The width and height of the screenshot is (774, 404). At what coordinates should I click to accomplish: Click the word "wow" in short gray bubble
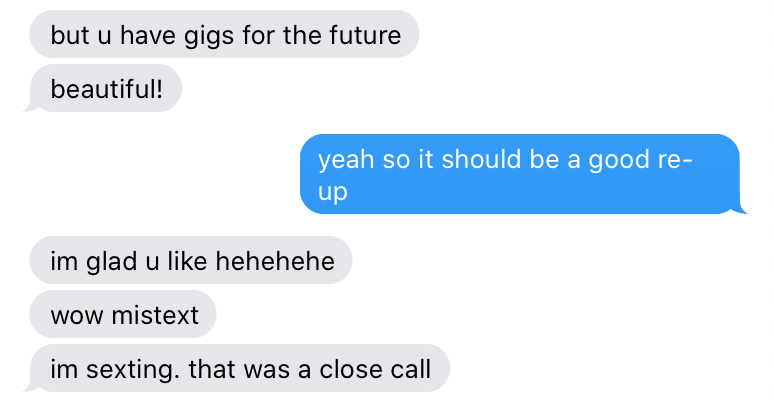(77, 316)
